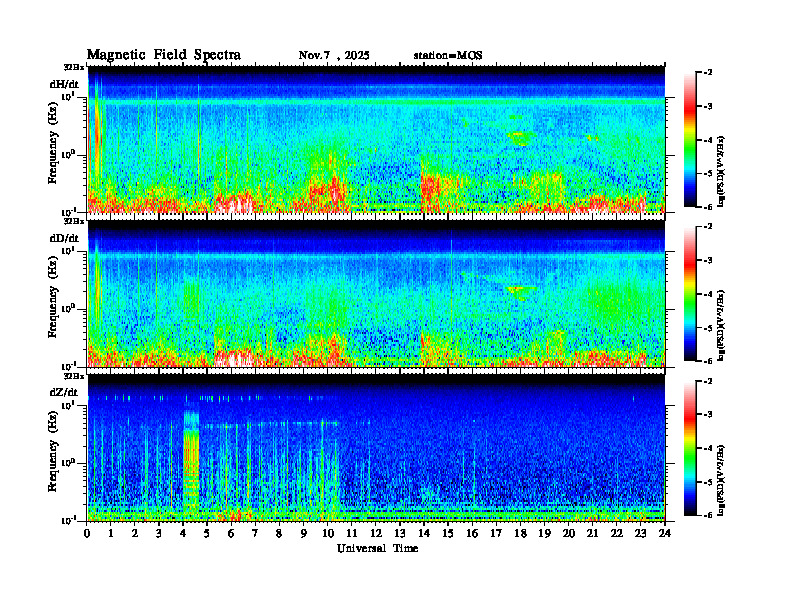Click the "32Hz" label above the dH/dt panel
792x612 pixels.
(74, 67)
